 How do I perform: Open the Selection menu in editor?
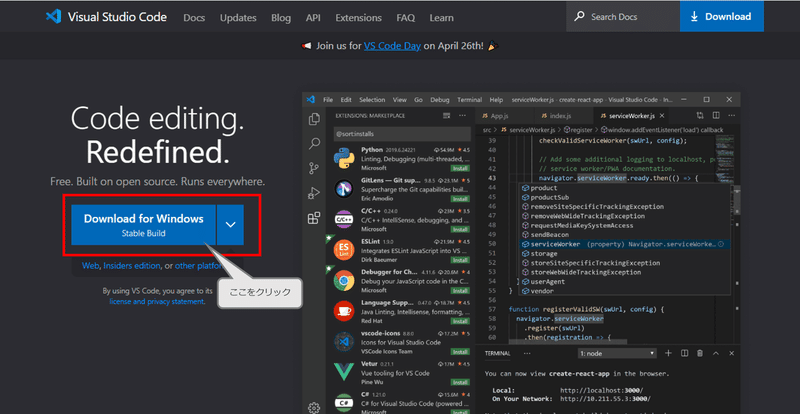[x=372, y=100]
